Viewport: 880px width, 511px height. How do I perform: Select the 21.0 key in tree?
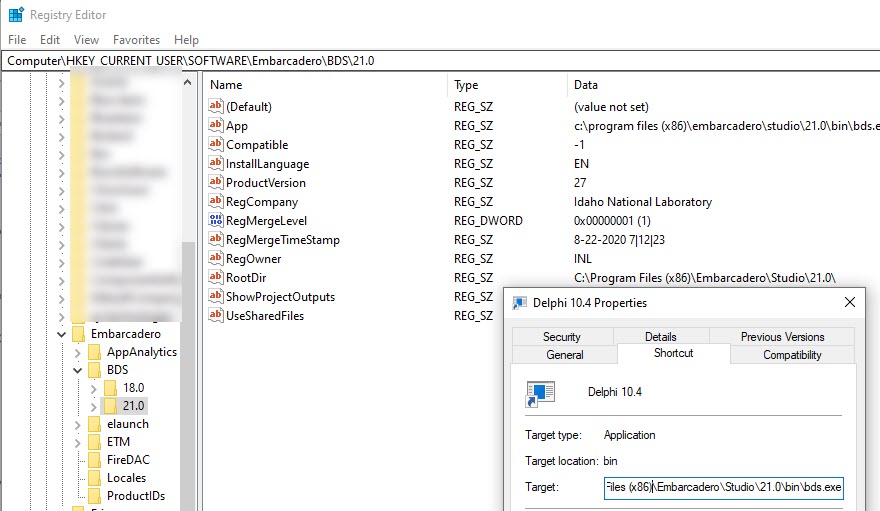click(x=134, y=406)
